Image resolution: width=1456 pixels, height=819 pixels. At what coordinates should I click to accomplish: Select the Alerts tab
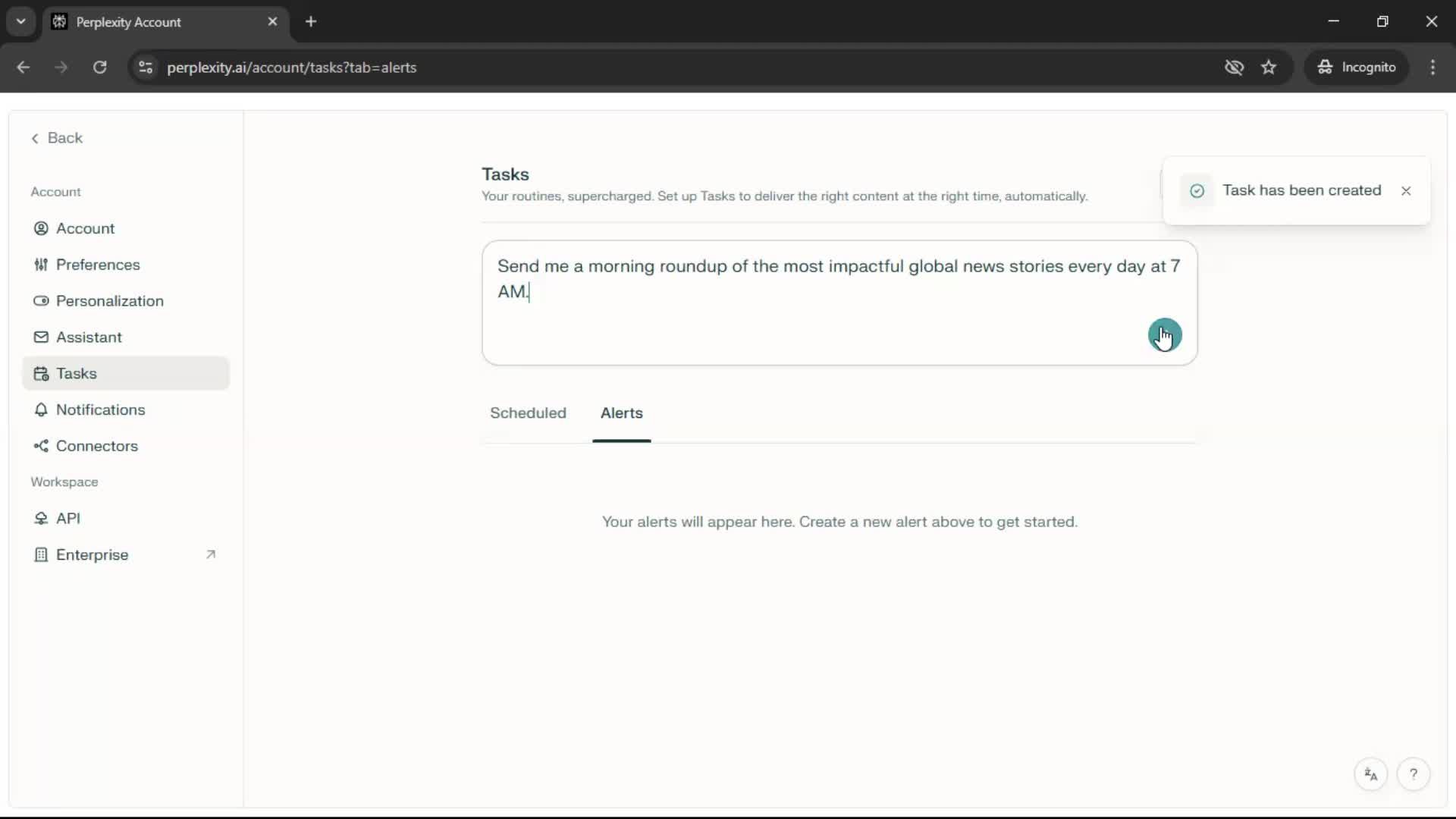pos(621,413)
